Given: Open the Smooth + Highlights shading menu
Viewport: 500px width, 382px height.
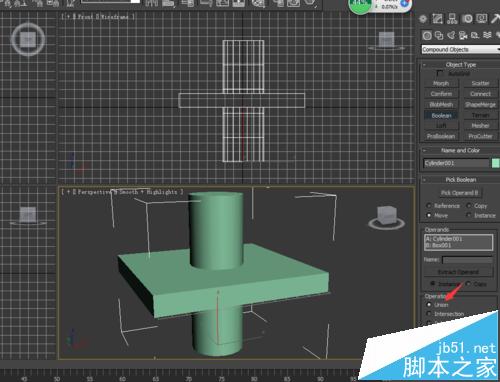Looking at the screenshot, I should [x=148, y=192].
